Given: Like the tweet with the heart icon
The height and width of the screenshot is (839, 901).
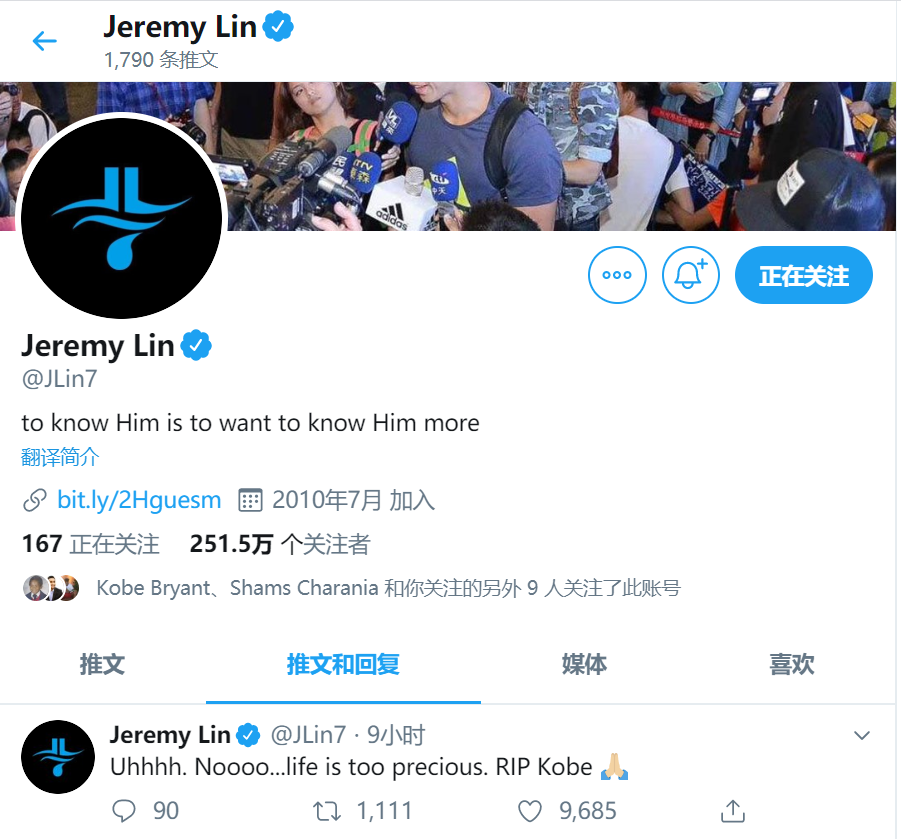Looking at the screenshot, I should coord(530,811).
